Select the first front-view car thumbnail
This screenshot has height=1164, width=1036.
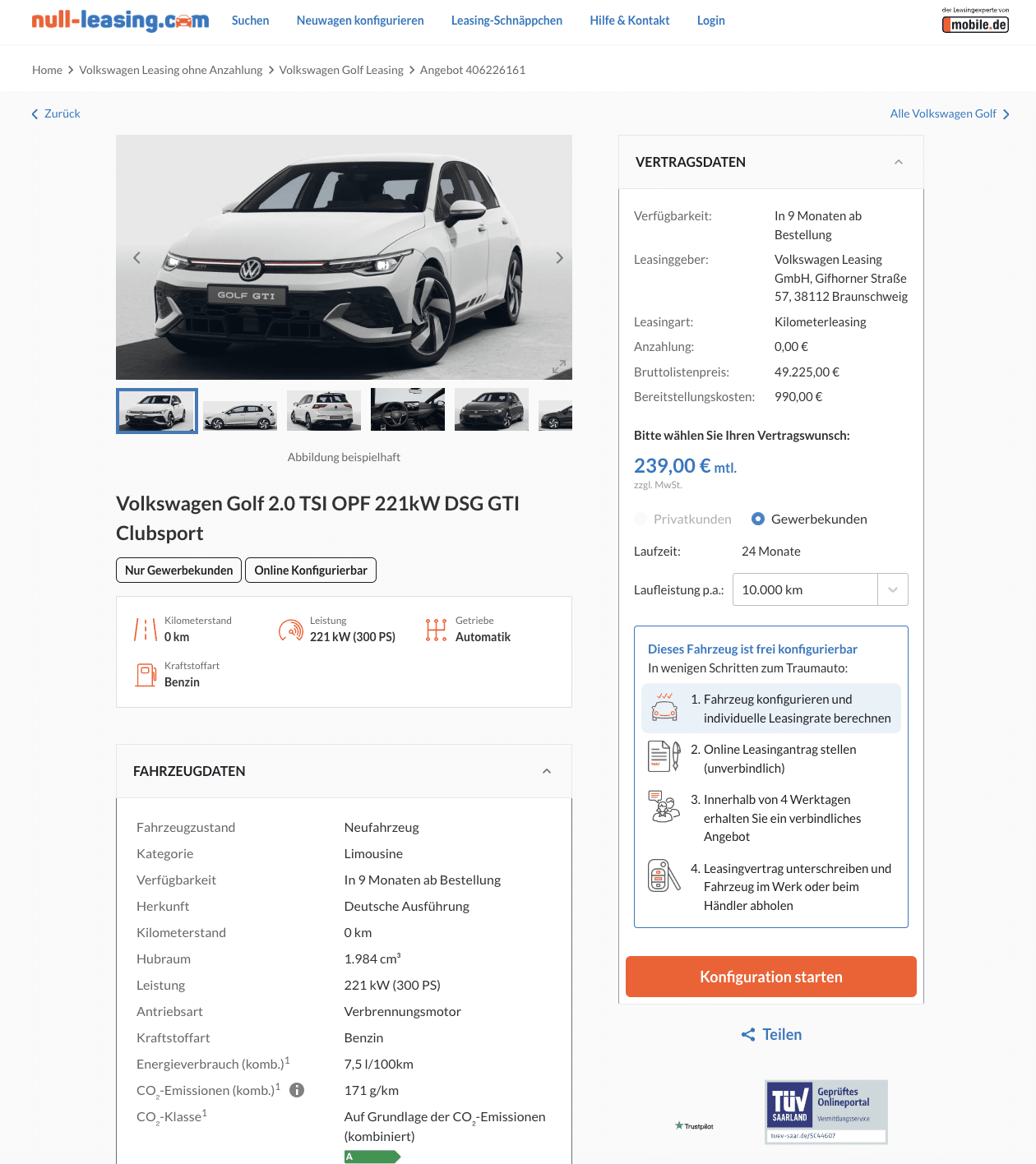[x=157, y=411]
